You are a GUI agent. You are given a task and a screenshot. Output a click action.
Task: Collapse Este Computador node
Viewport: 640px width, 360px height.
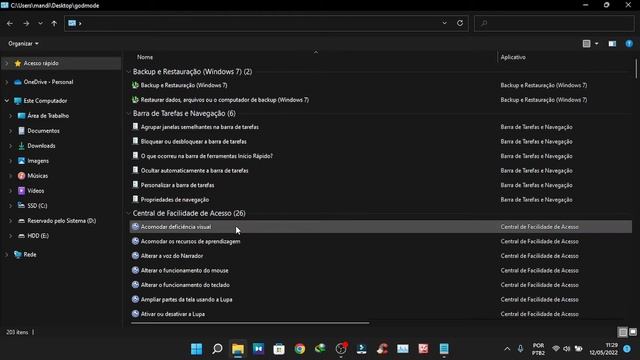tap(7, 101)
